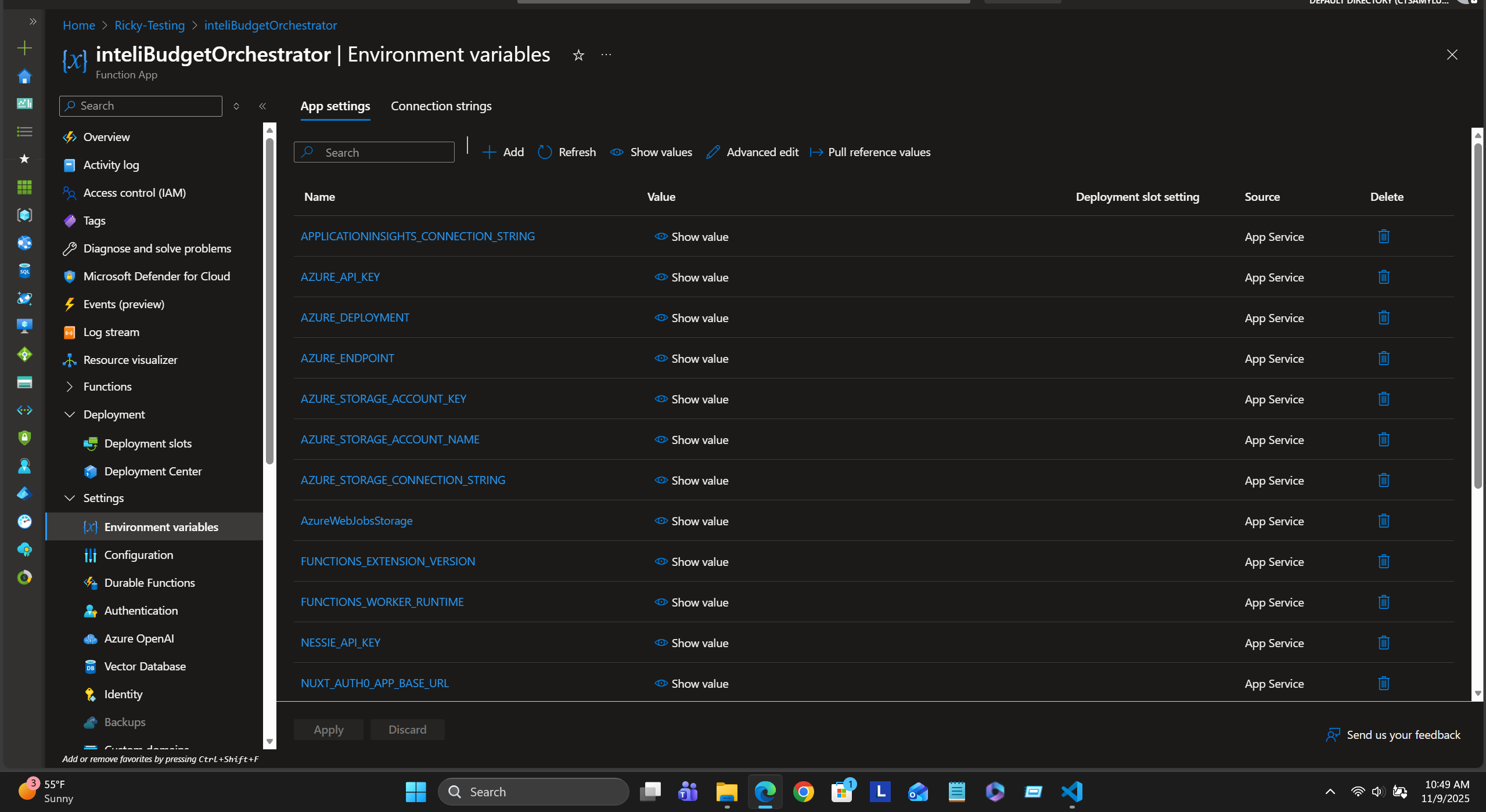Open the AZURE_STORAGE_ACCOUNT_NAME setting link
The image size is (1486, 812).
(390, 439)
